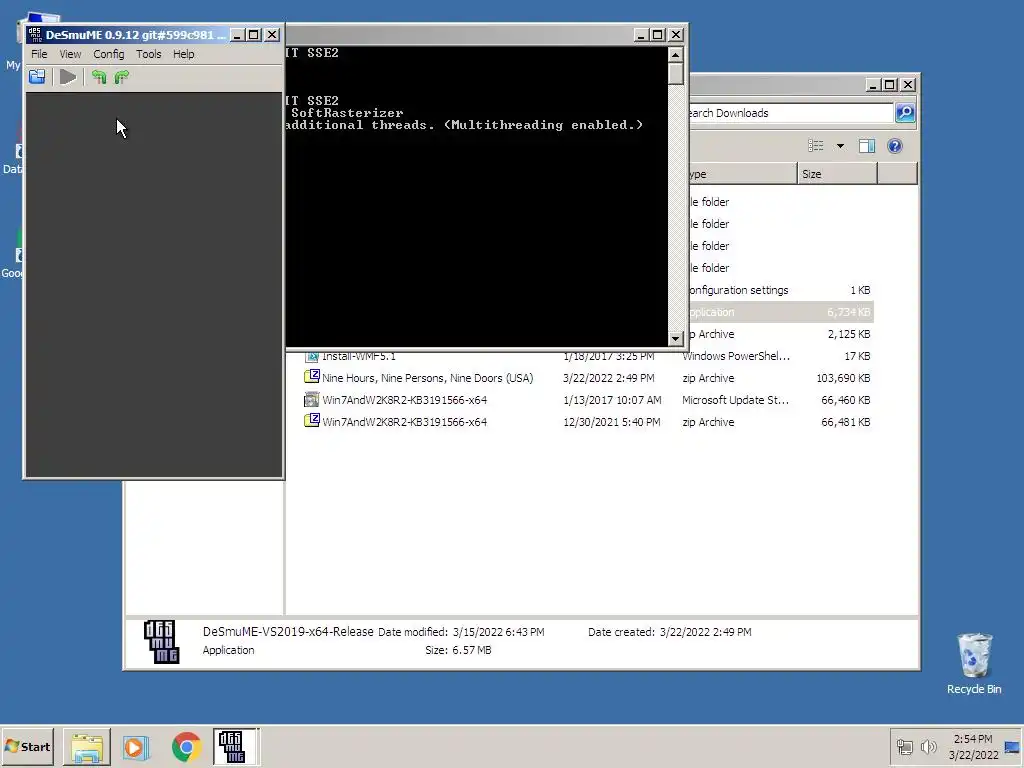The image size is (1024, 768).
Task: Click the change view icon in Explorer
Action: tap(816, 146)
